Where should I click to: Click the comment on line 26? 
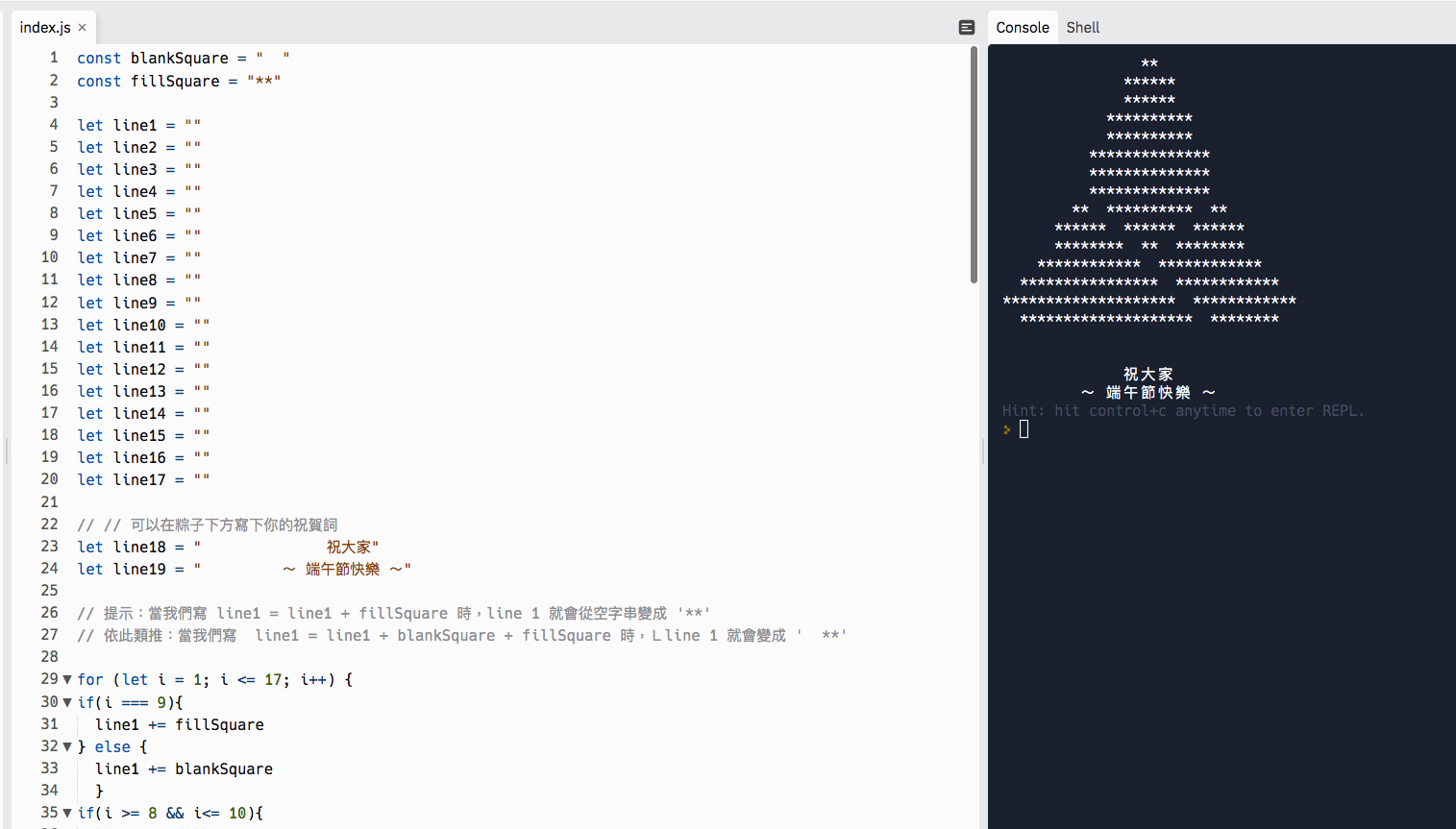(393, 613)
